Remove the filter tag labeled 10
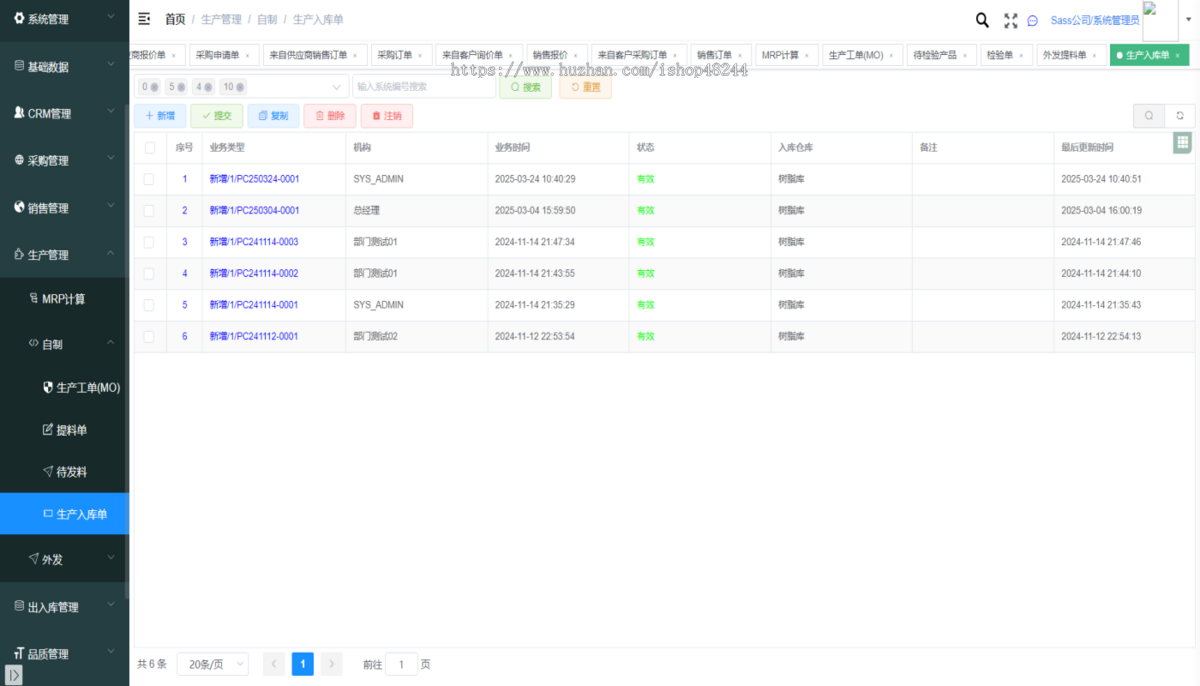 (x=240, y=87)
